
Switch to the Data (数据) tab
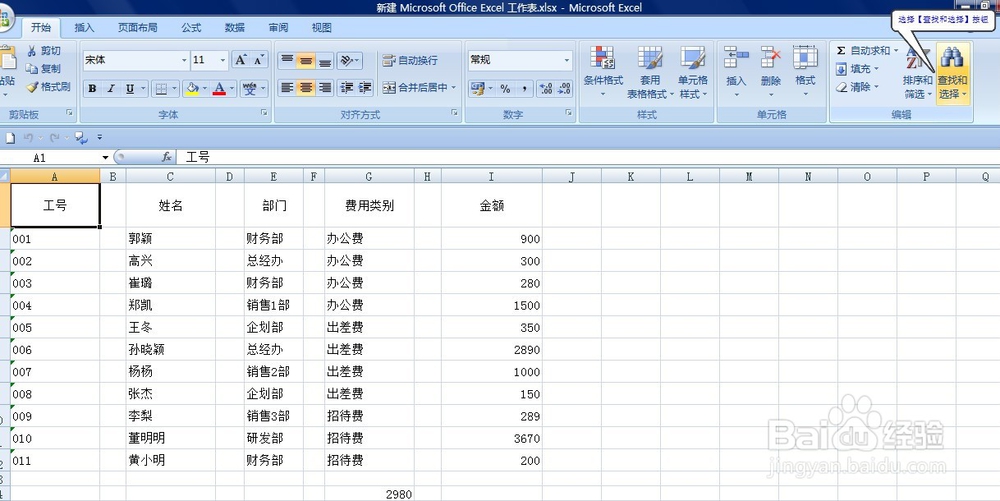(235, 27)
